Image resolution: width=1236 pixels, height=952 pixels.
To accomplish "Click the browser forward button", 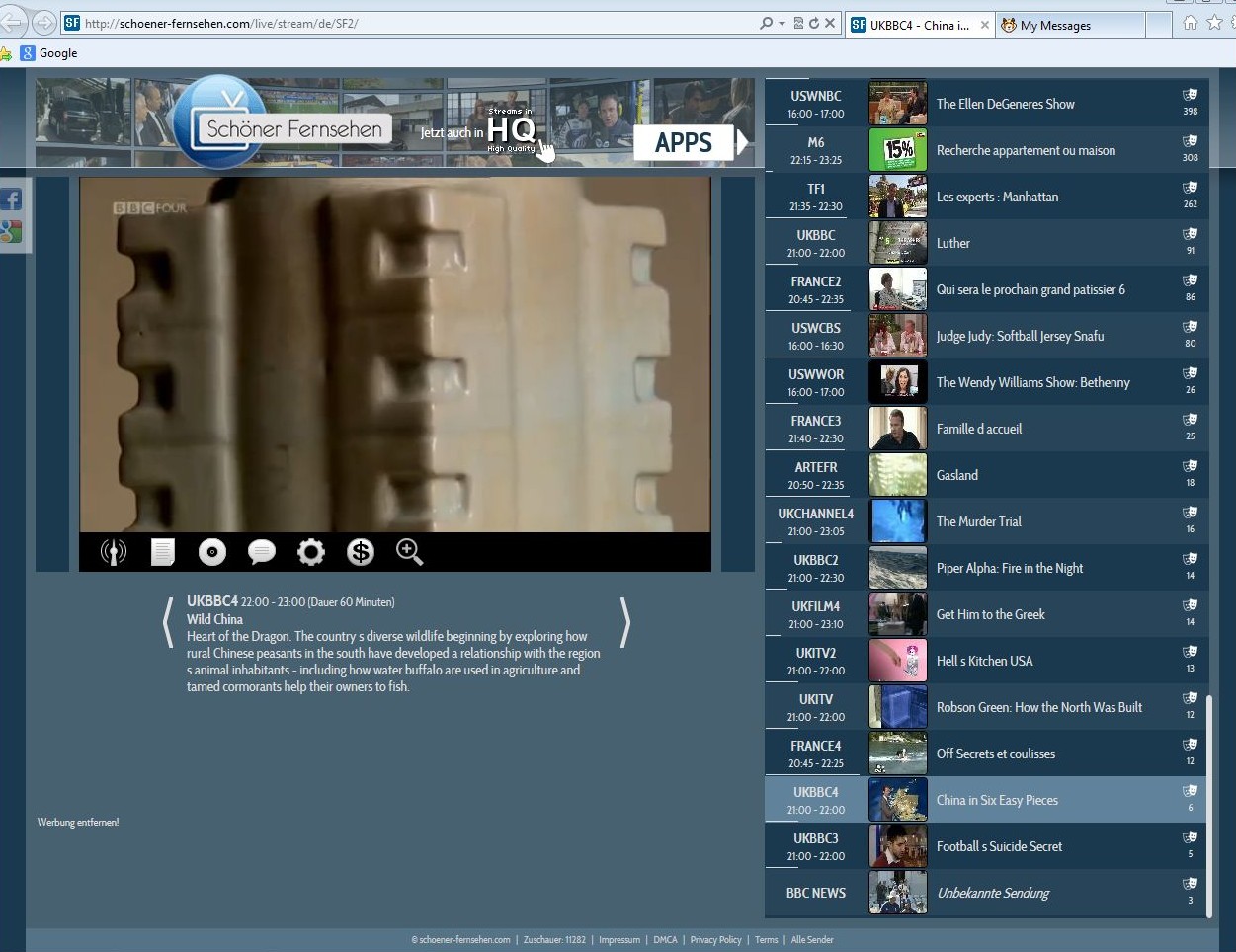I will [x=43, y=23].
